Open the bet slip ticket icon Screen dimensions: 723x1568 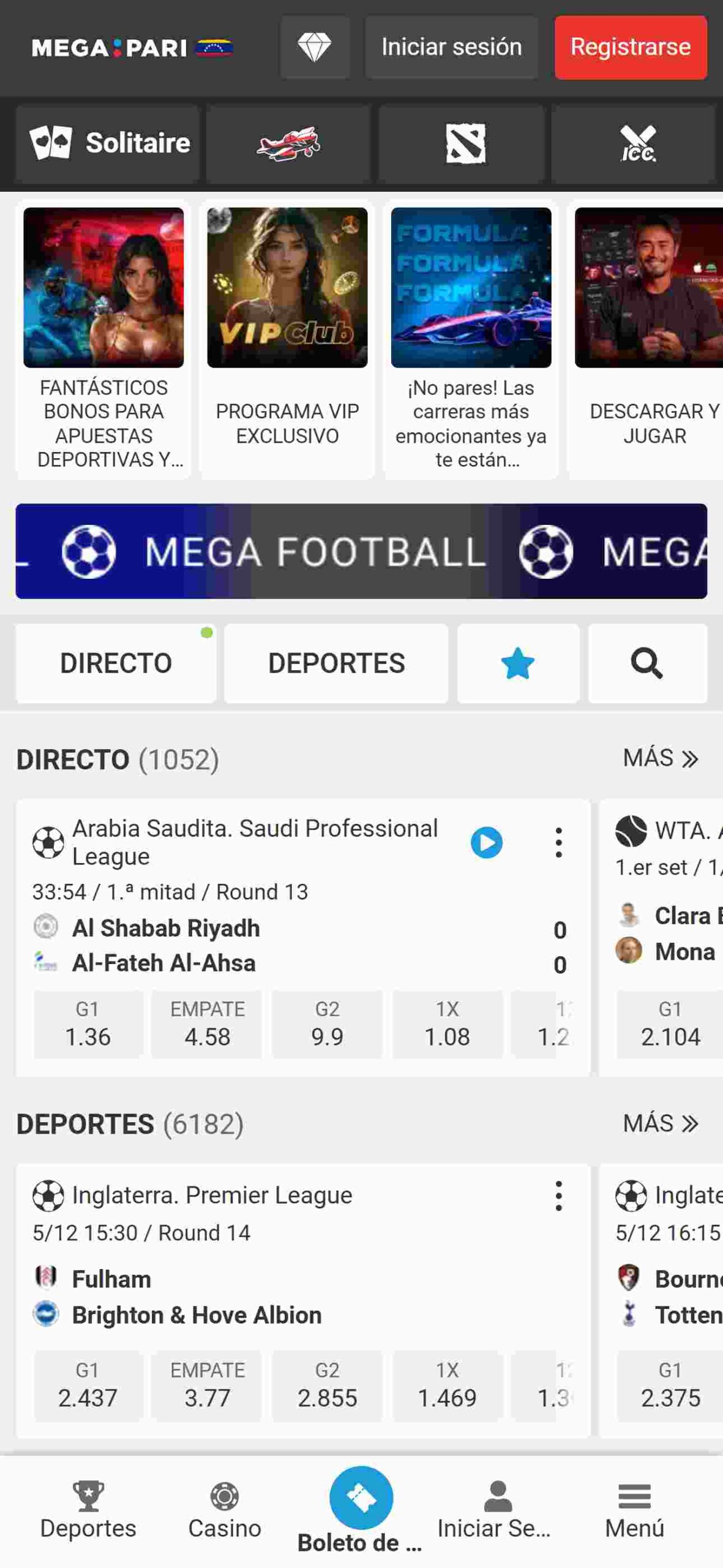click(x=361, y=1498)
